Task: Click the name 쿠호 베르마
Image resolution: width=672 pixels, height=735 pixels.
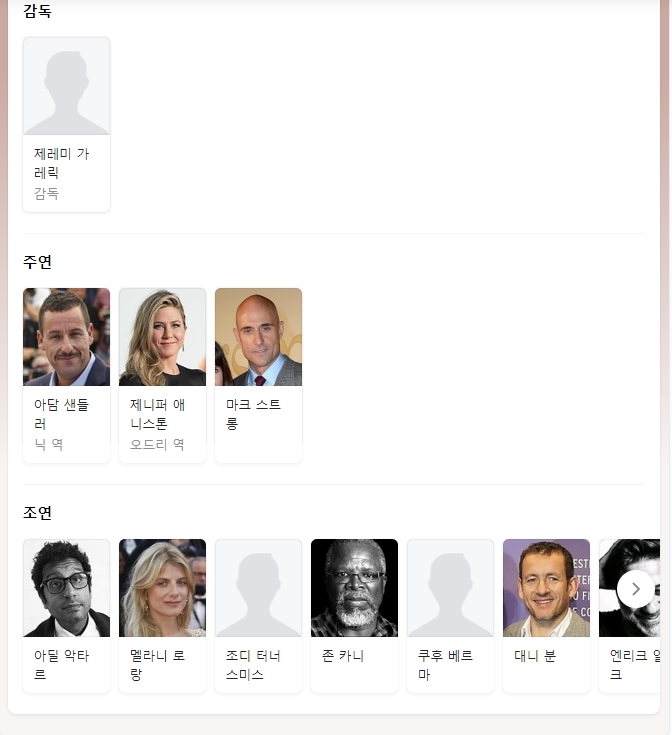Action: pyautogui.click(x=445, y=665)
